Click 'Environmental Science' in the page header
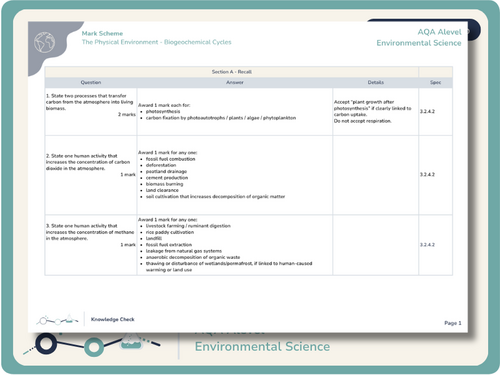Image resolution: width=500 pixels, height=375 pixels. pos(419,43)
